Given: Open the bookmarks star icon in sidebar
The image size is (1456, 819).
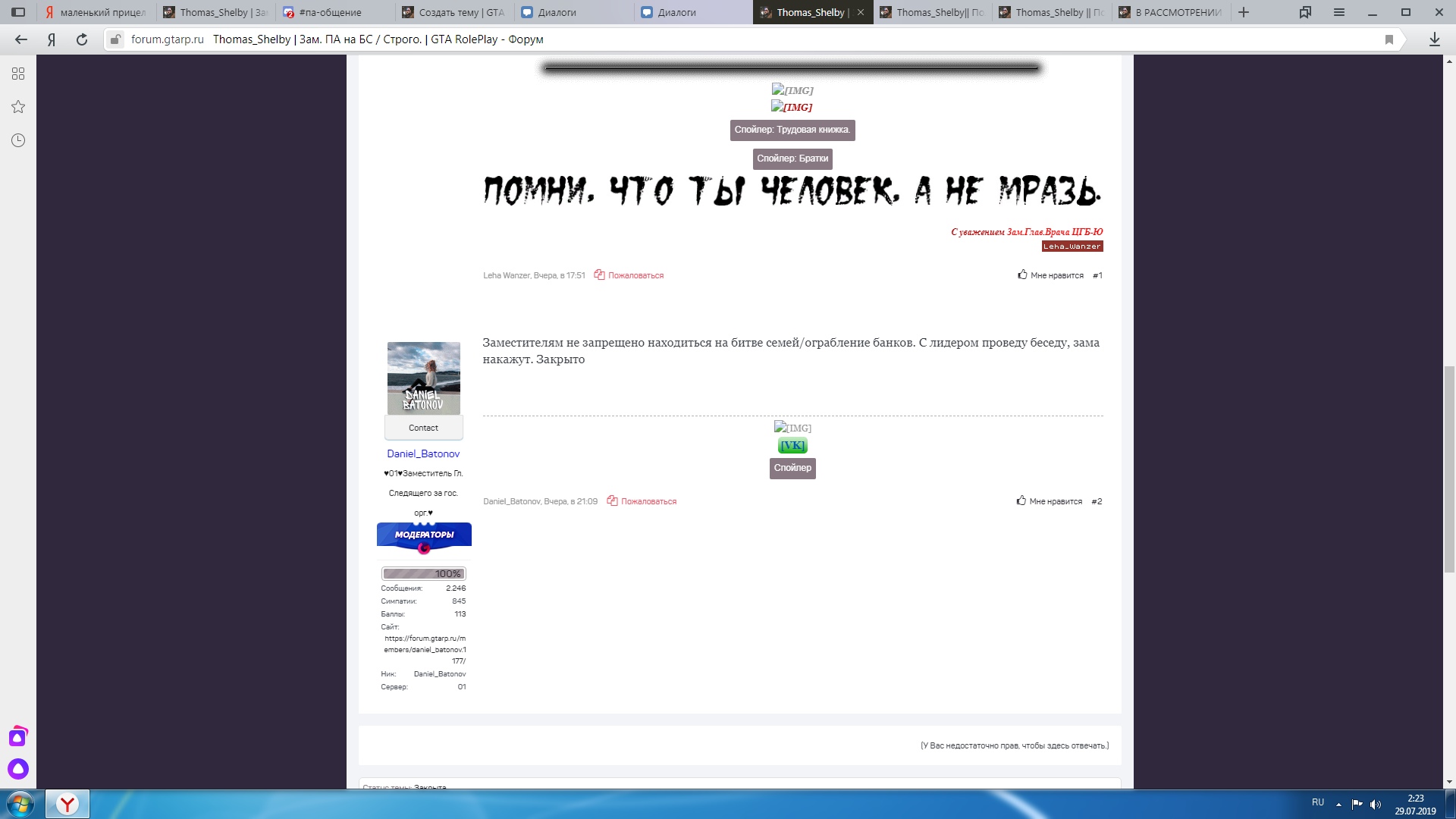Looking at the screenshot, I should click(17, 106).
